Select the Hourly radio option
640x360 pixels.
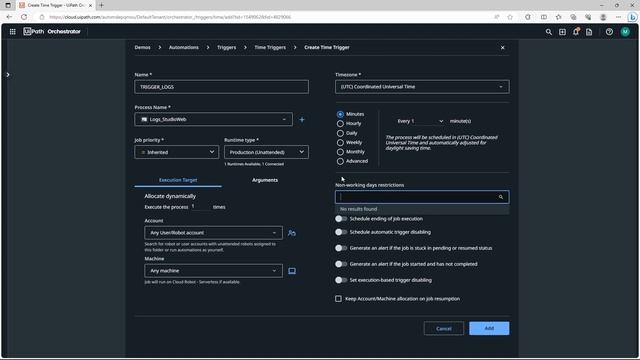click(x=340, y=124)
